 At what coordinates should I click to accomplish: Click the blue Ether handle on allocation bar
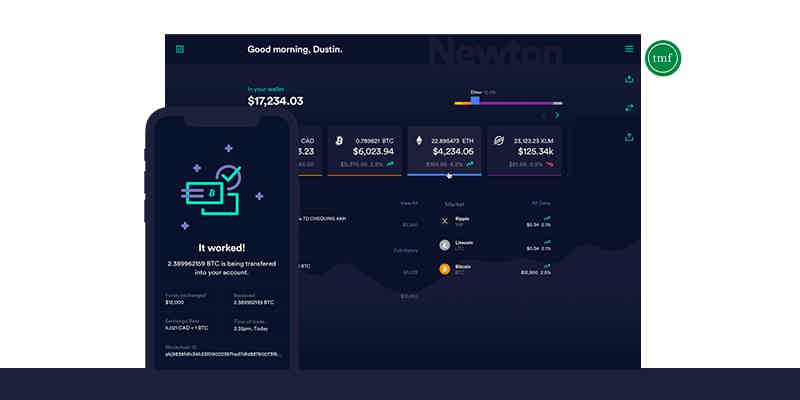point(475,100)
